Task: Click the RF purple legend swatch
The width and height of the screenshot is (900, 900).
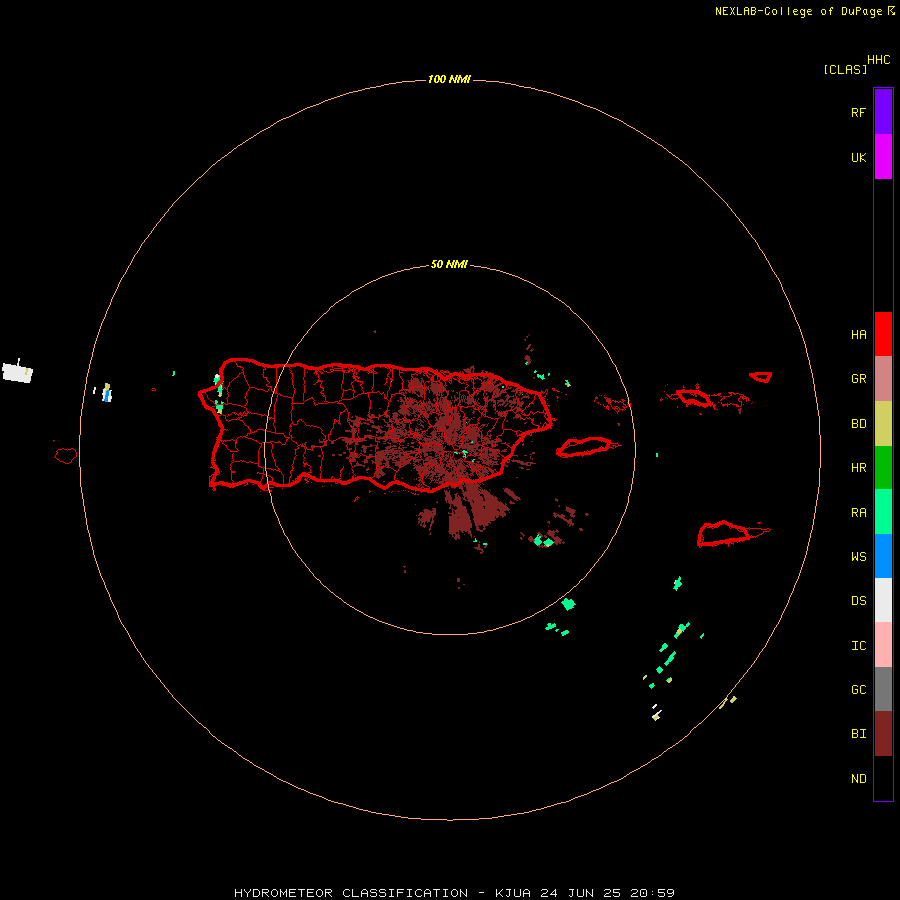Action: click(x=883, y=112)
